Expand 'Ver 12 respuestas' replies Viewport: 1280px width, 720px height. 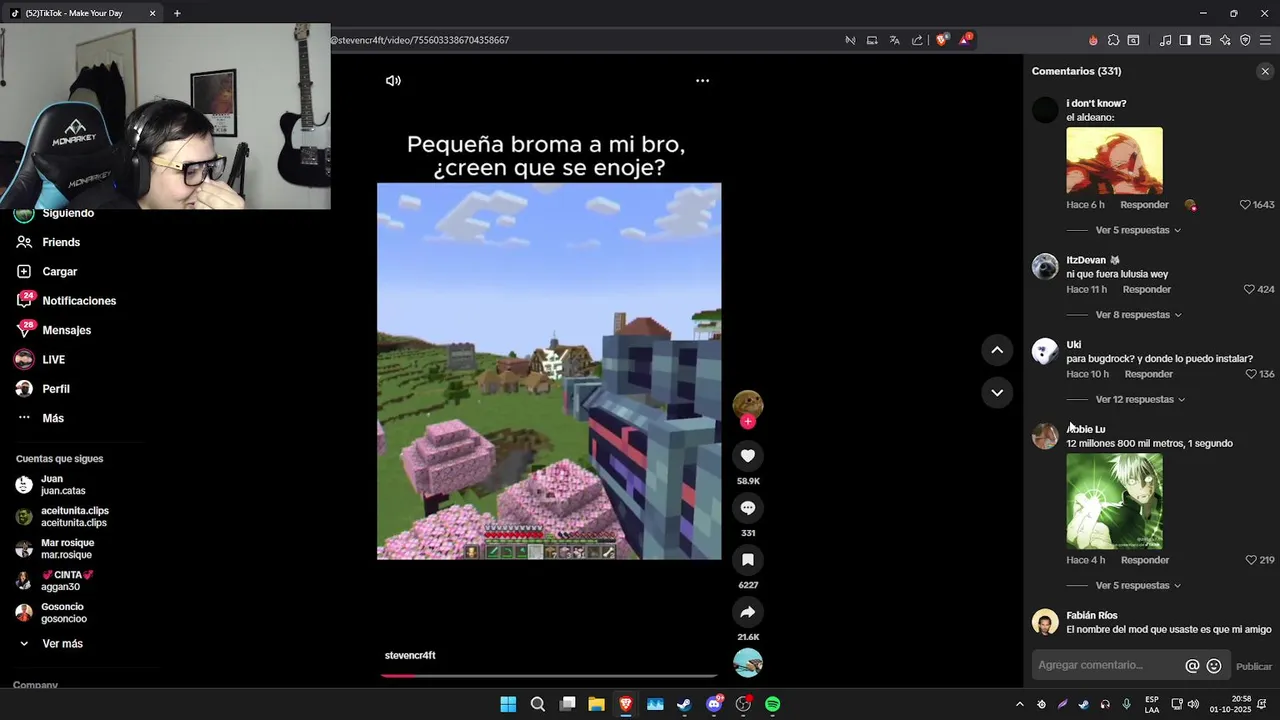1140,400
